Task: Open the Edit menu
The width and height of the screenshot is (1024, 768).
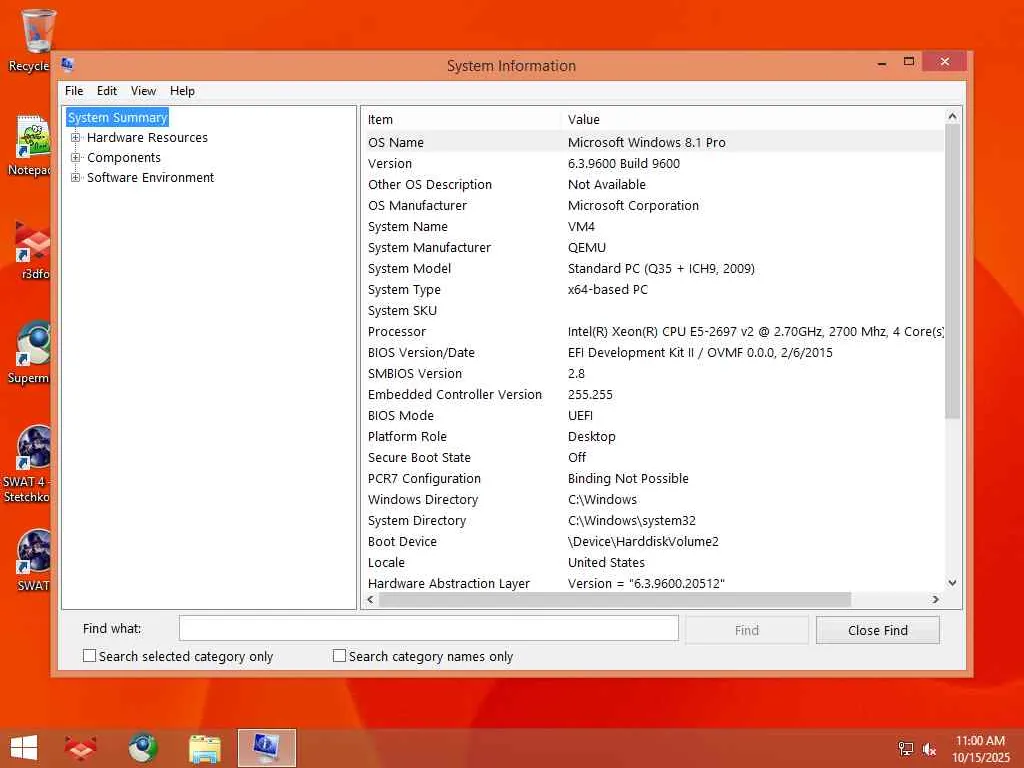Action: click(106, 91)
